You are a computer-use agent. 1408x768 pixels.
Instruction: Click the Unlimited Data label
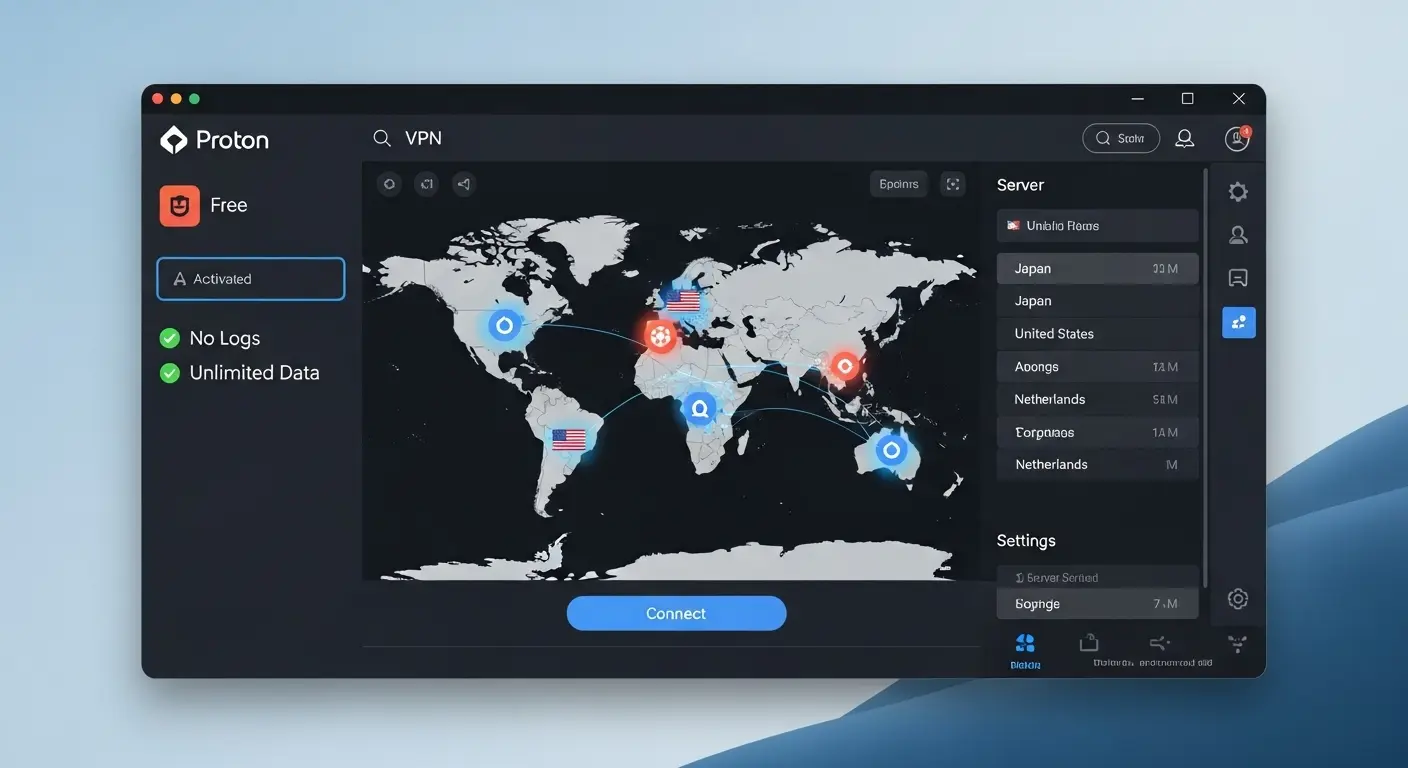coord(255,373)
